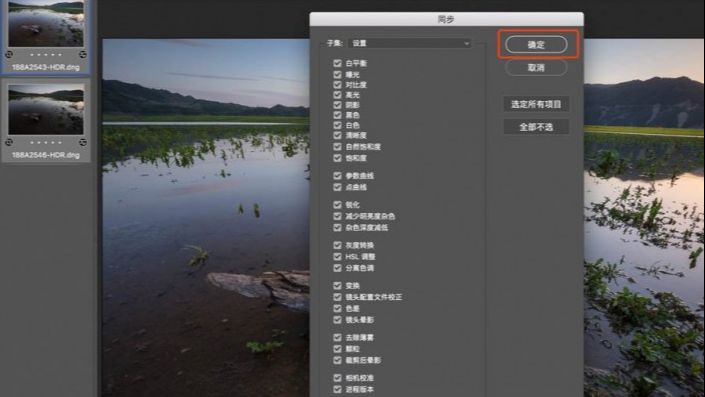Toggle the 白色 (Whites) checkbox
This screenshot has width=705, height=397.
pyautogui.click(x=338, y=125)
